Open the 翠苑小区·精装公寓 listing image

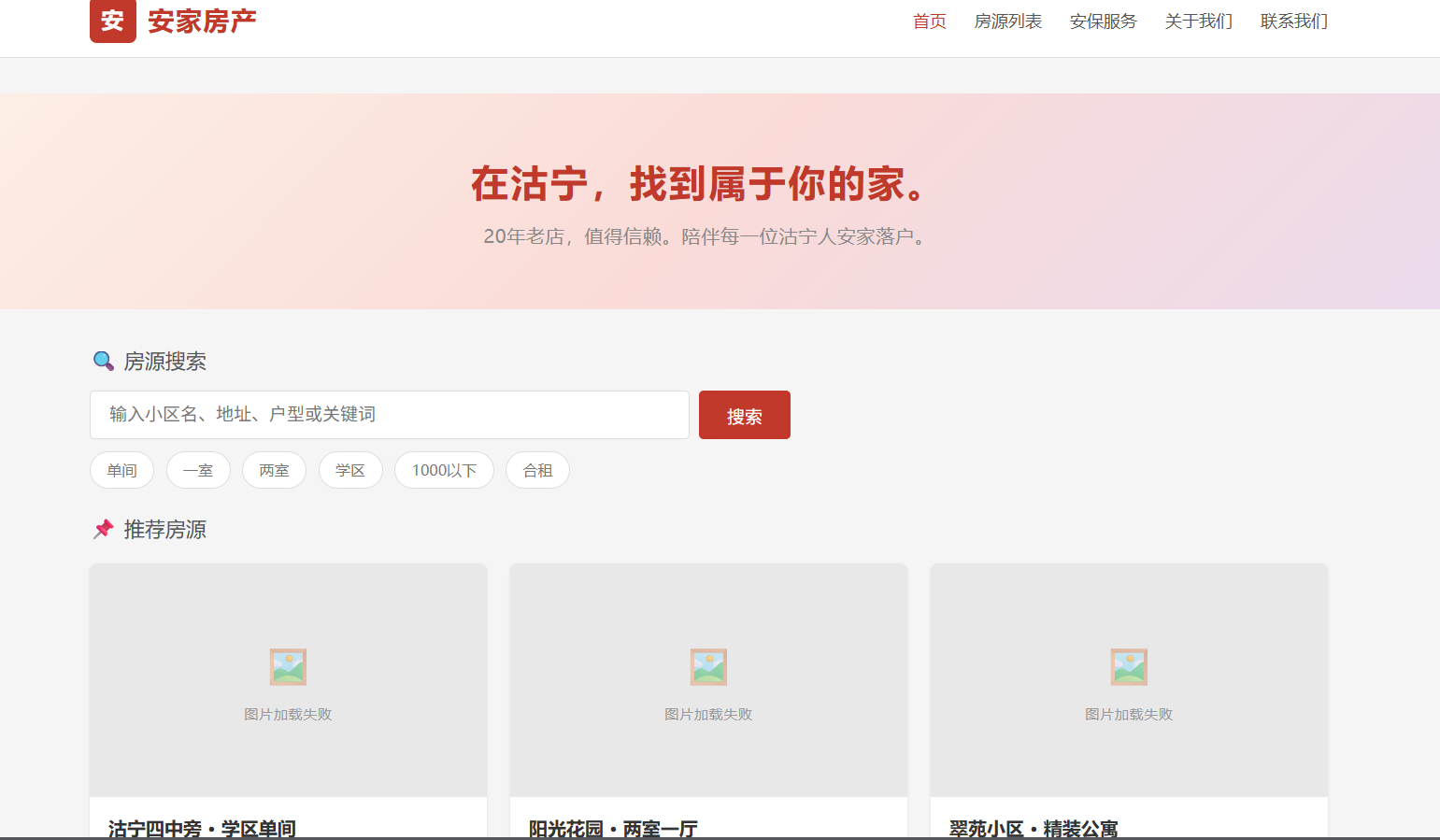coord(1129,680)
